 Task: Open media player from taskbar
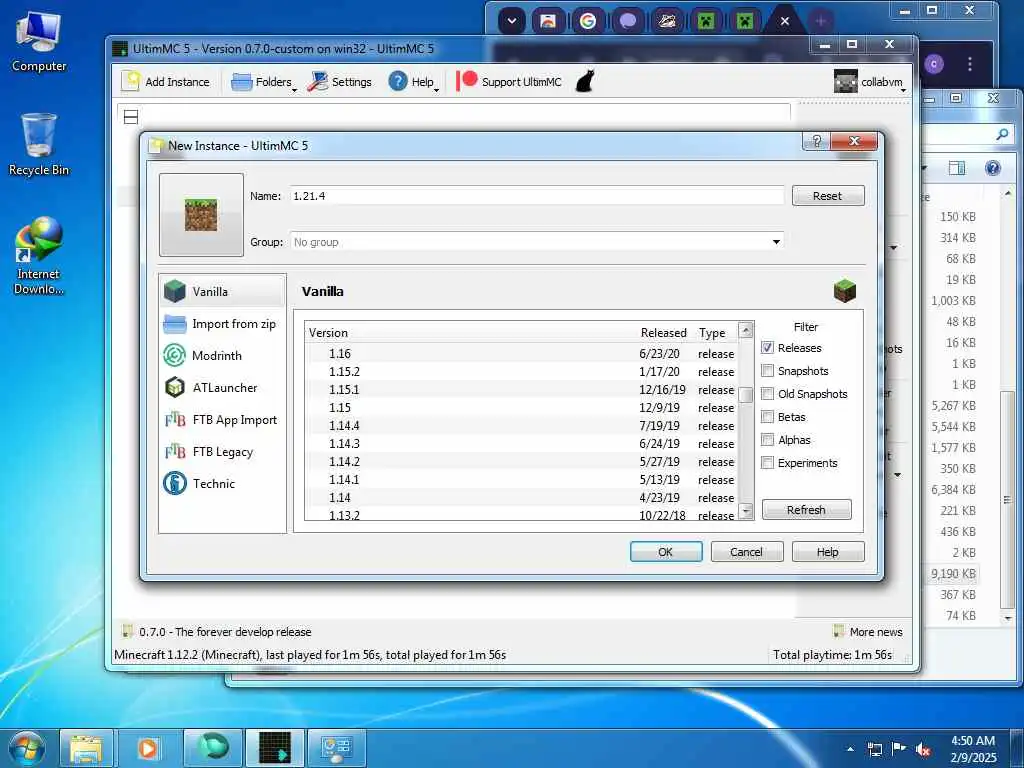coord(148,748)
